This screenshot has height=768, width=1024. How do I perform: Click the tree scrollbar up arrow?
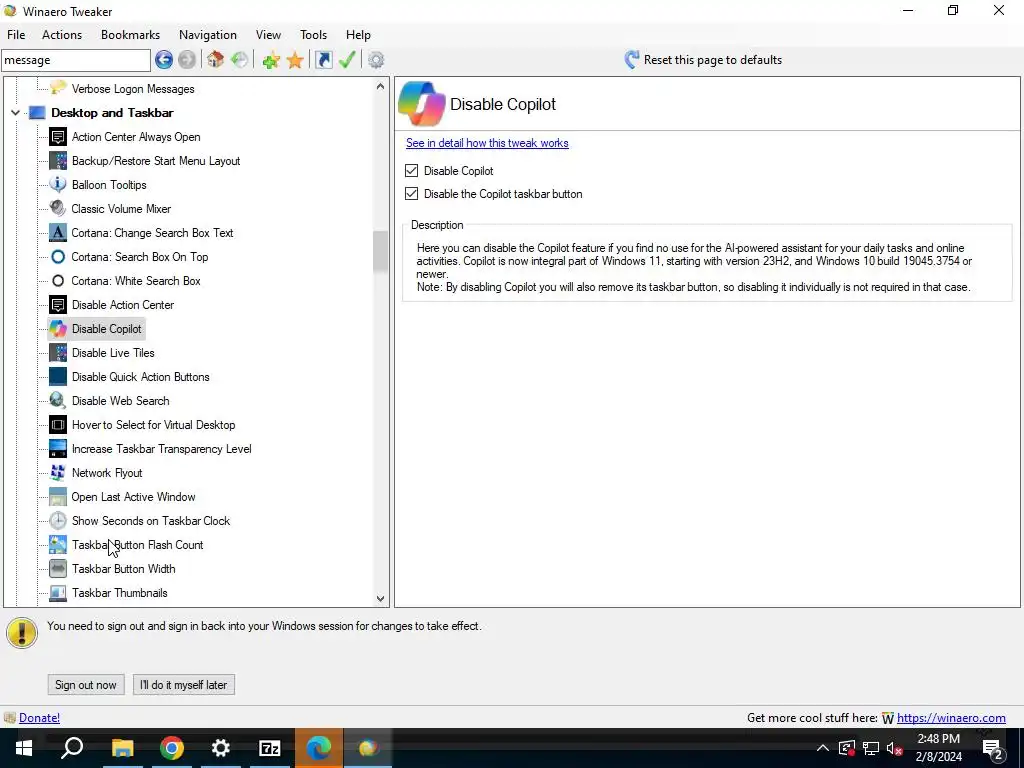coord(380,86)
